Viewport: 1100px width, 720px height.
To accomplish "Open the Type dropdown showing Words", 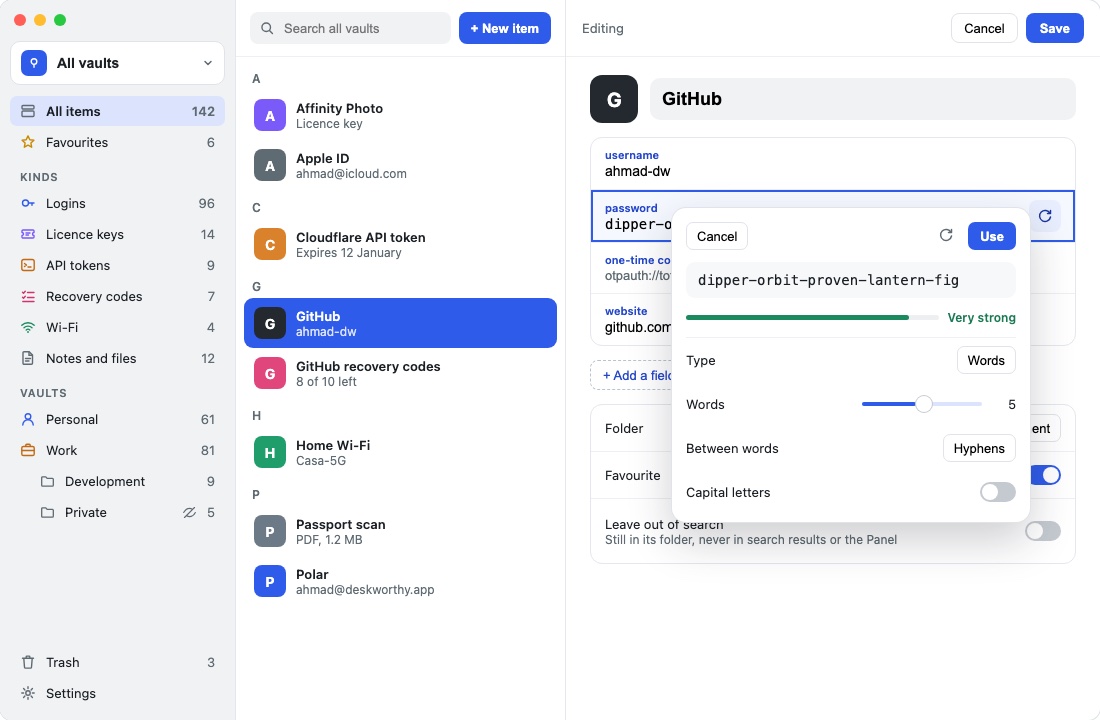I will [986, 360].
